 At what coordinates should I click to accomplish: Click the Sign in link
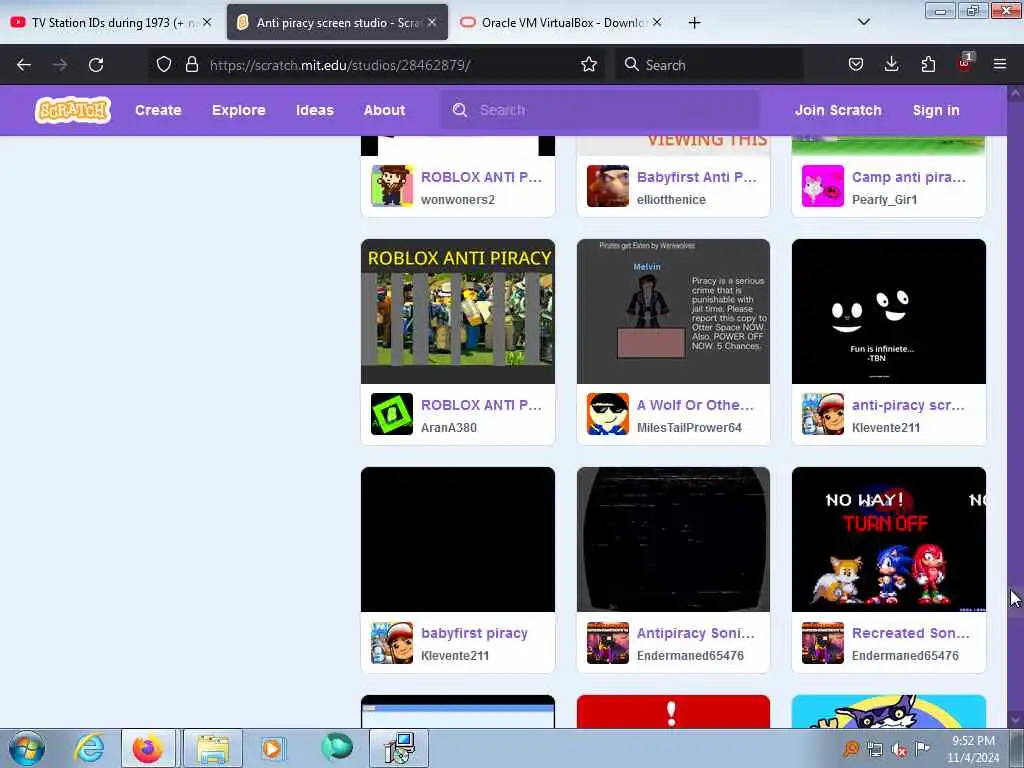click(936, 110)
